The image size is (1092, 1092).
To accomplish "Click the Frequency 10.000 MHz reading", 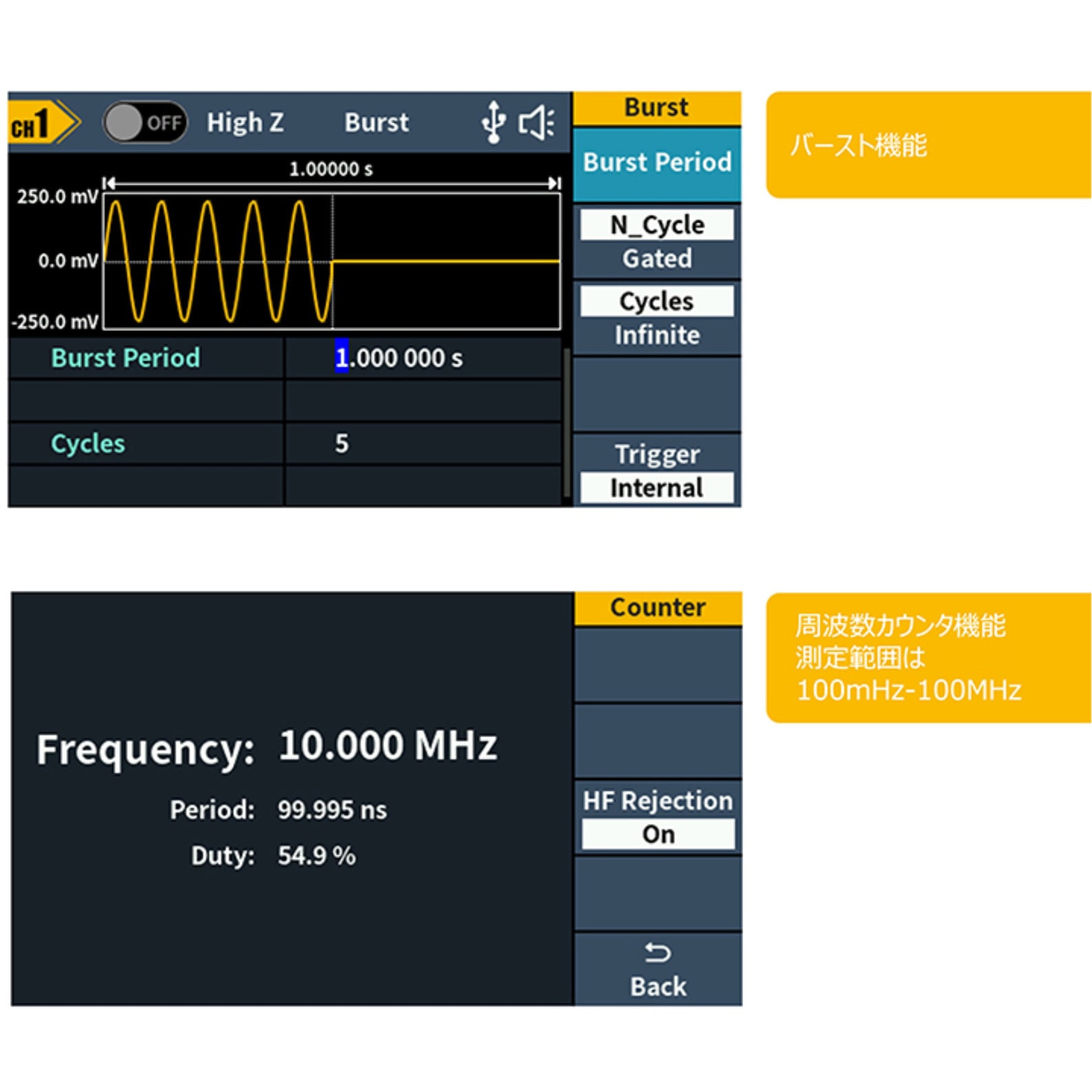I will (267, 747).
